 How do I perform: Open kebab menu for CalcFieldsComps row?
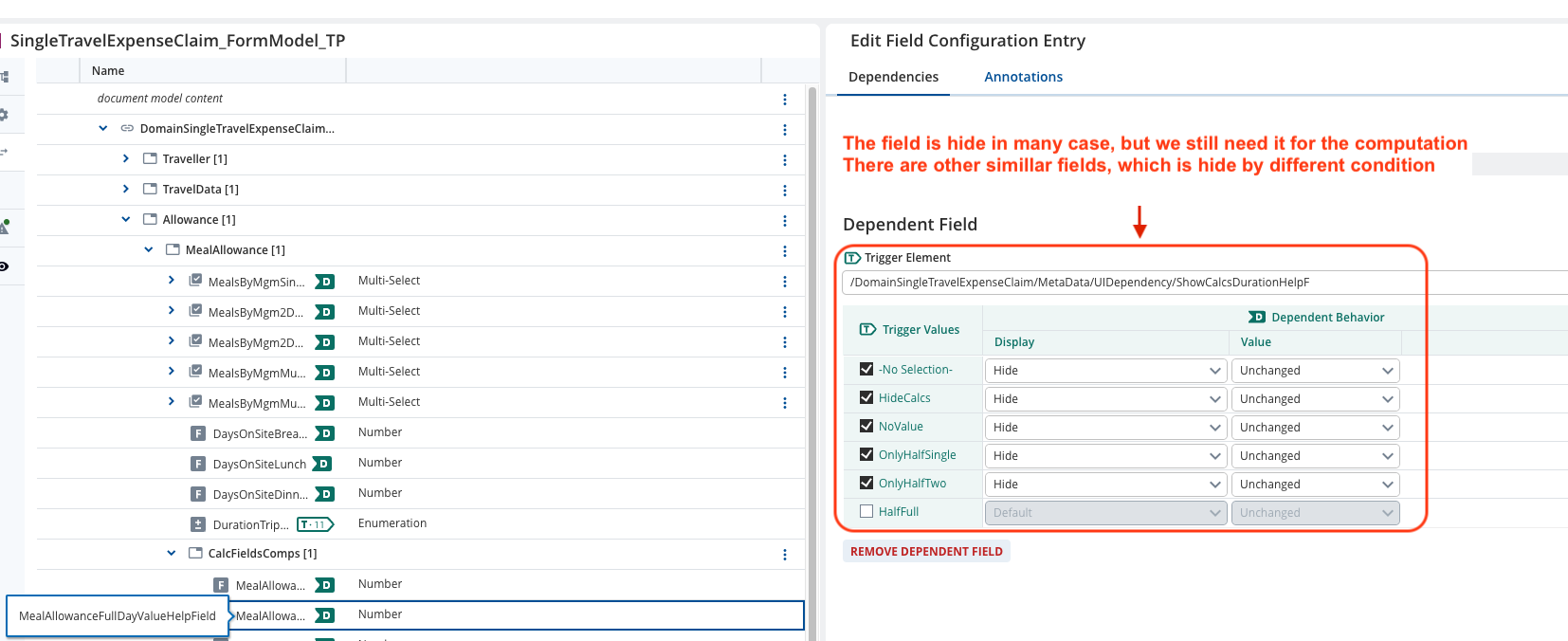(x=784, y=555)
